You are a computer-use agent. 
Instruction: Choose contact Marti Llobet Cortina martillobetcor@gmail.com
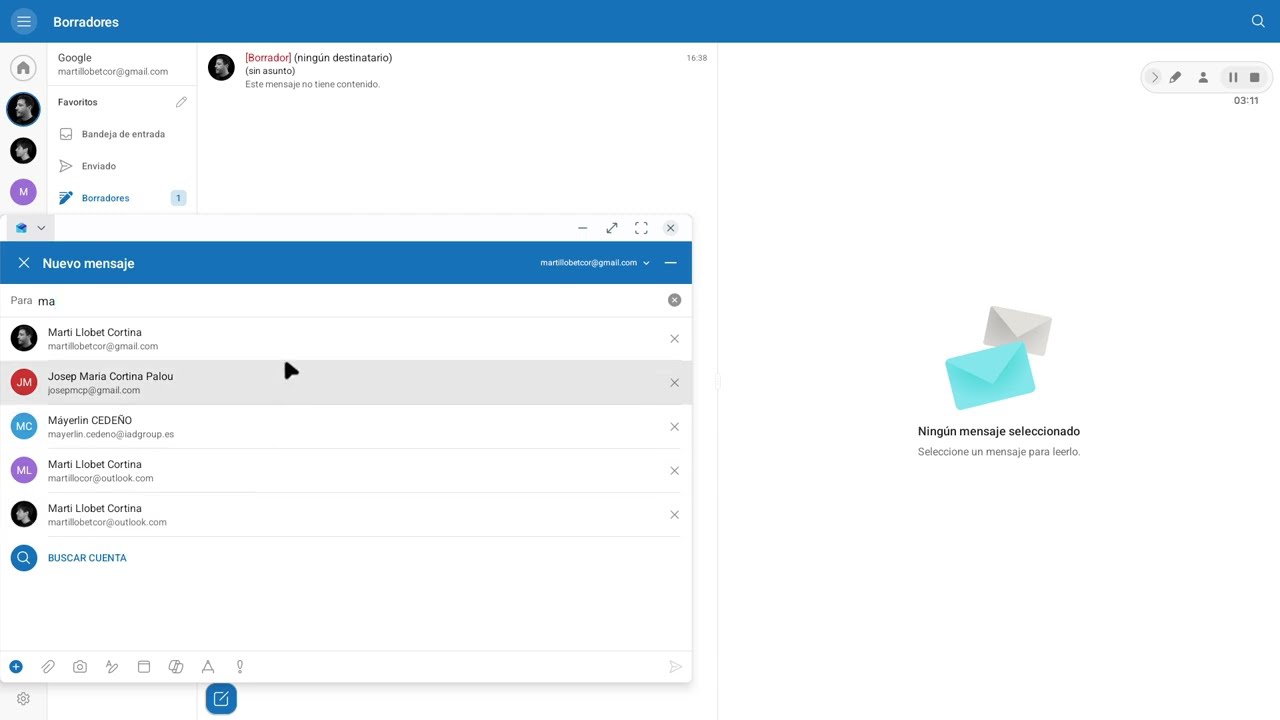346,339
